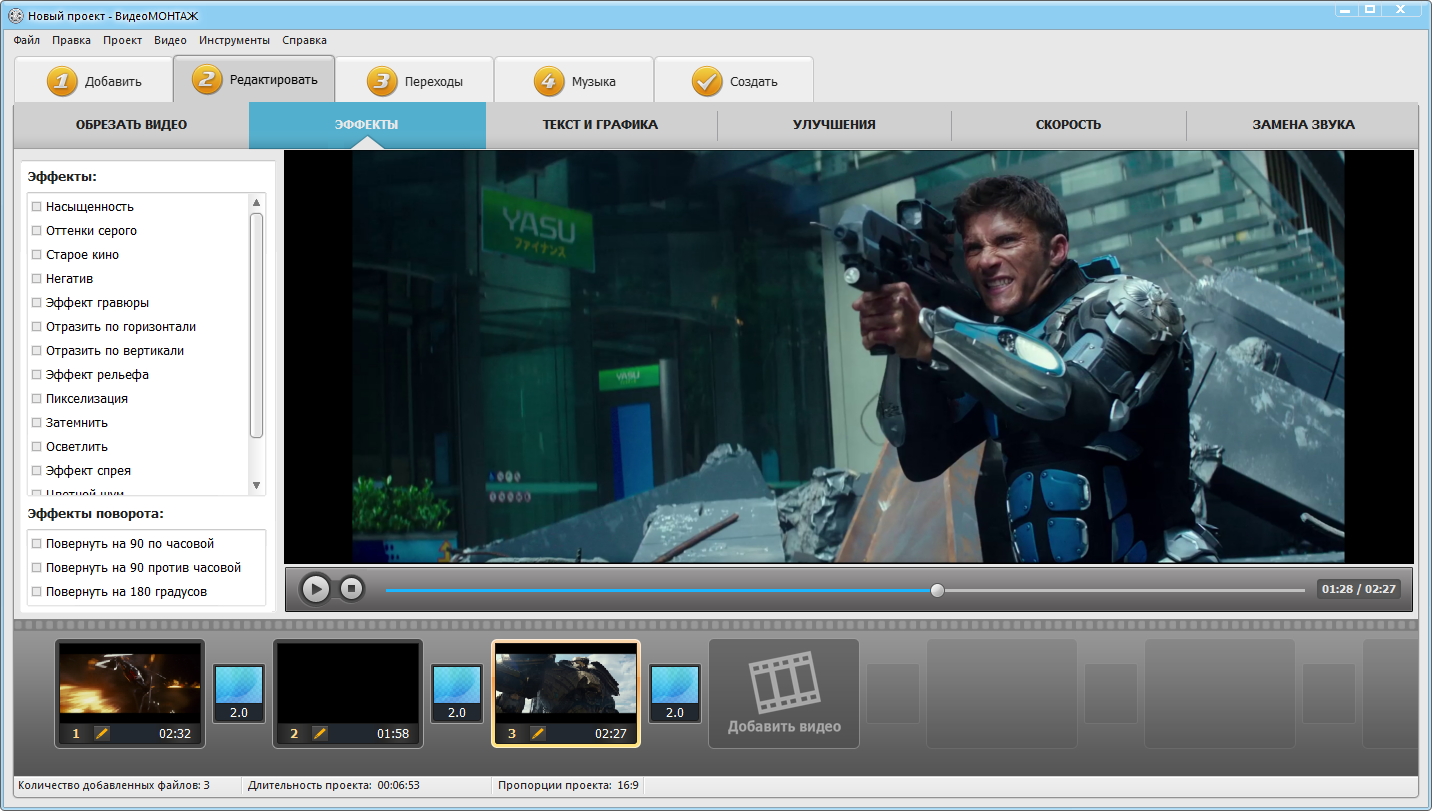Click transition icon after clip 2
The height and width of the screenshot is (811, 1432).
pos(457,694)
